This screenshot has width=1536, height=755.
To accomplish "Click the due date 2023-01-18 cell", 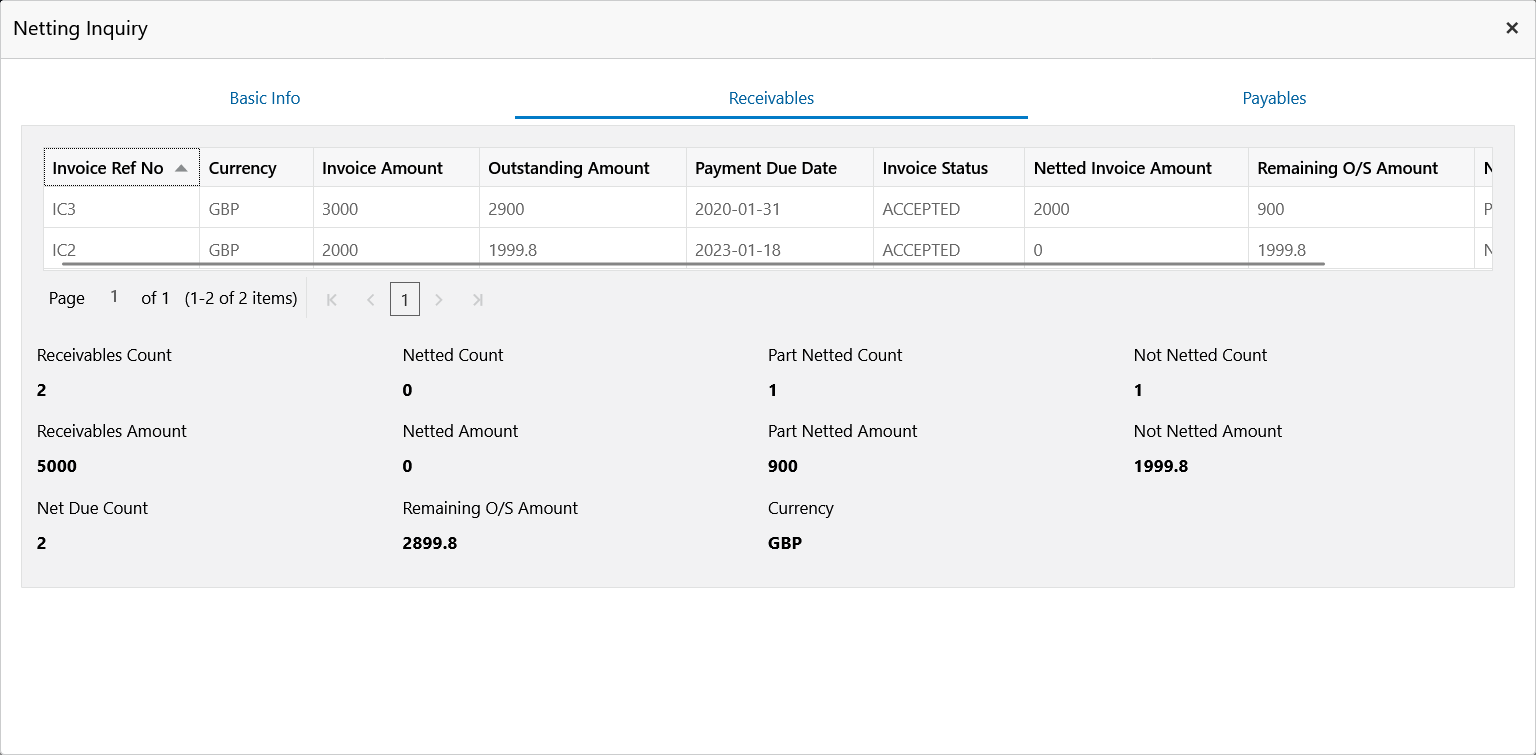I will pos(779,249).
